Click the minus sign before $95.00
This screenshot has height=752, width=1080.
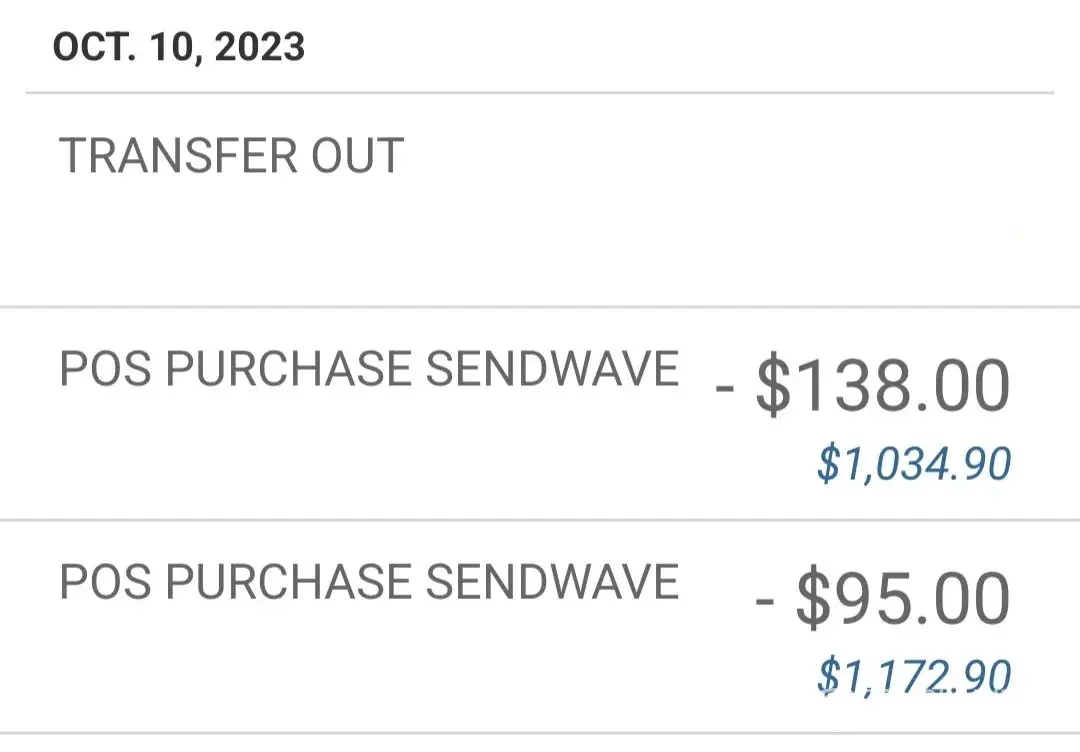click(x=766, y=602)
